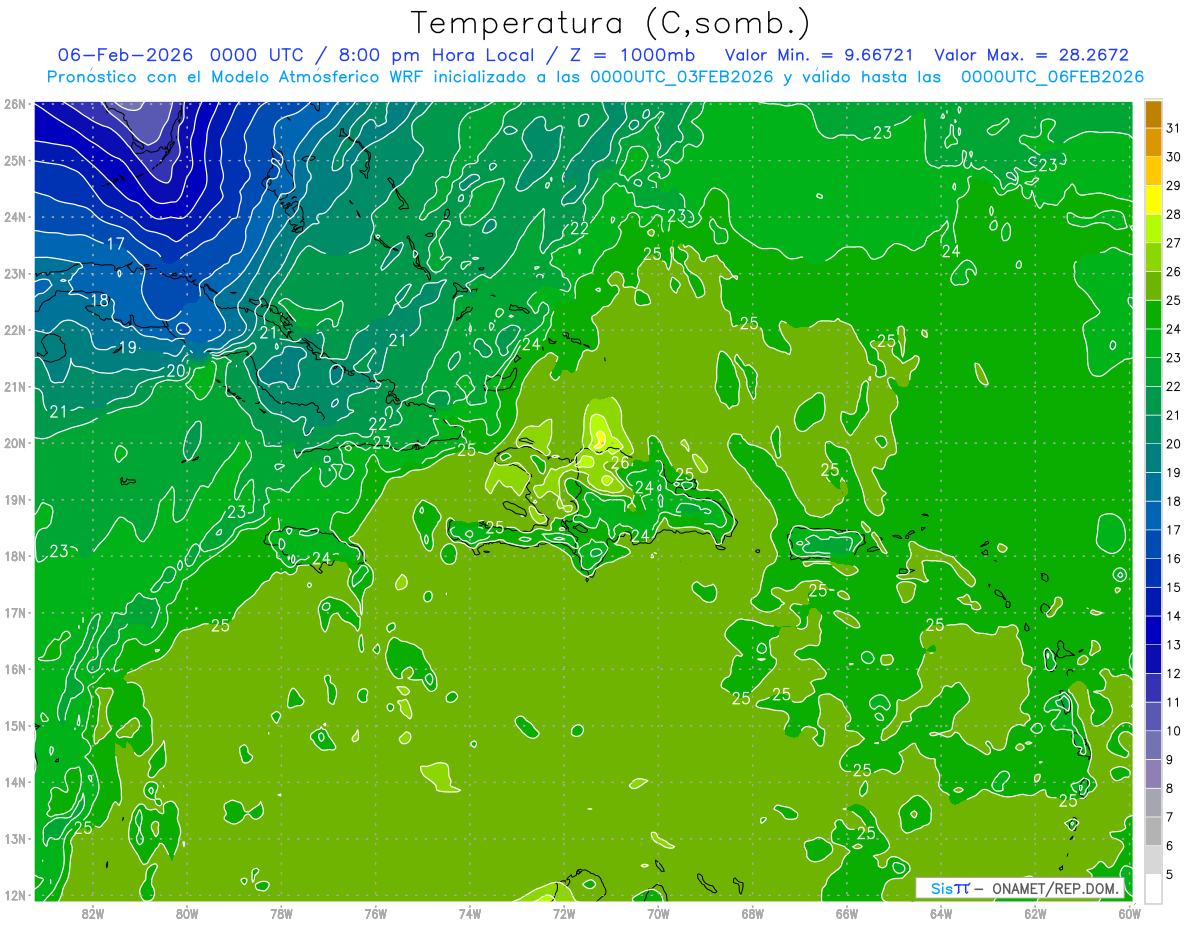Click the 15N latitude axis label
1200x927 pixels.
coord(14,725)
